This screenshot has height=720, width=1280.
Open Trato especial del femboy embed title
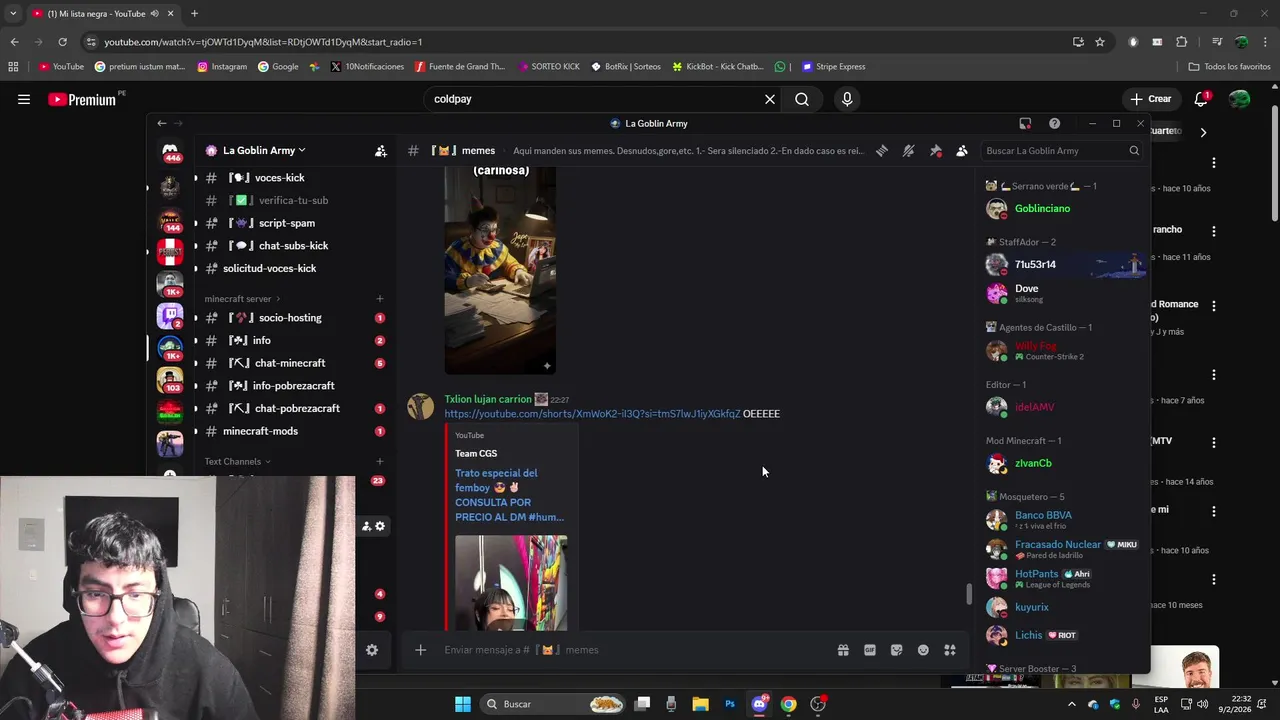pyautogui.click(x=509, y=495)
